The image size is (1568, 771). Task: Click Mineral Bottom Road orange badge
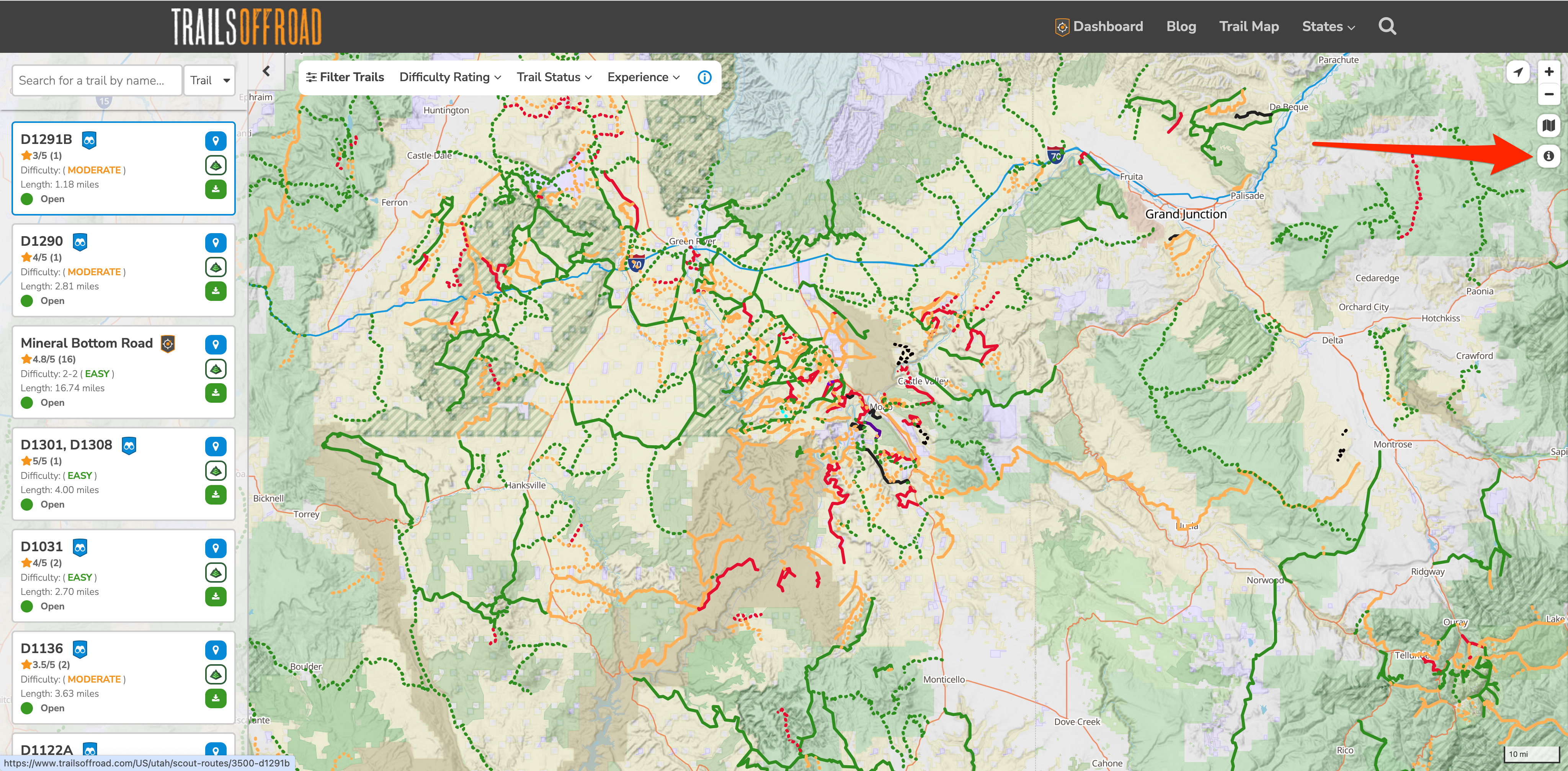167,344
